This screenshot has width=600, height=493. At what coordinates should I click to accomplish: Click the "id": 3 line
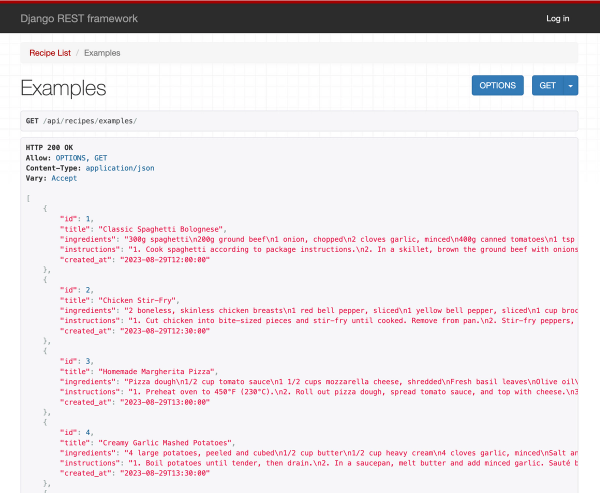pyautogui.click(x=77, y=361)
